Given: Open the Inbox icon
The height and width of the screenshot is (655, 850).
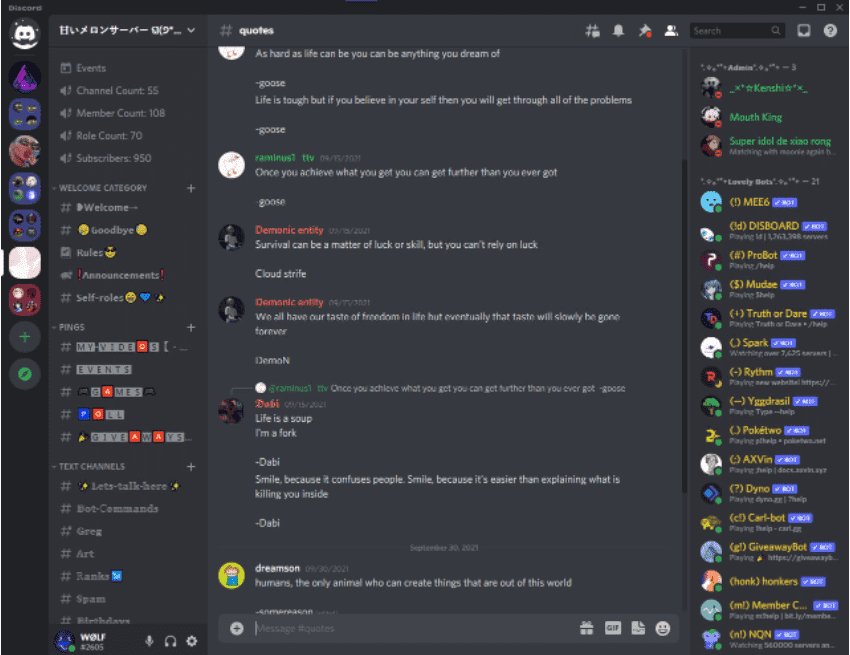Looking at the screenshot, I should 803,31.
